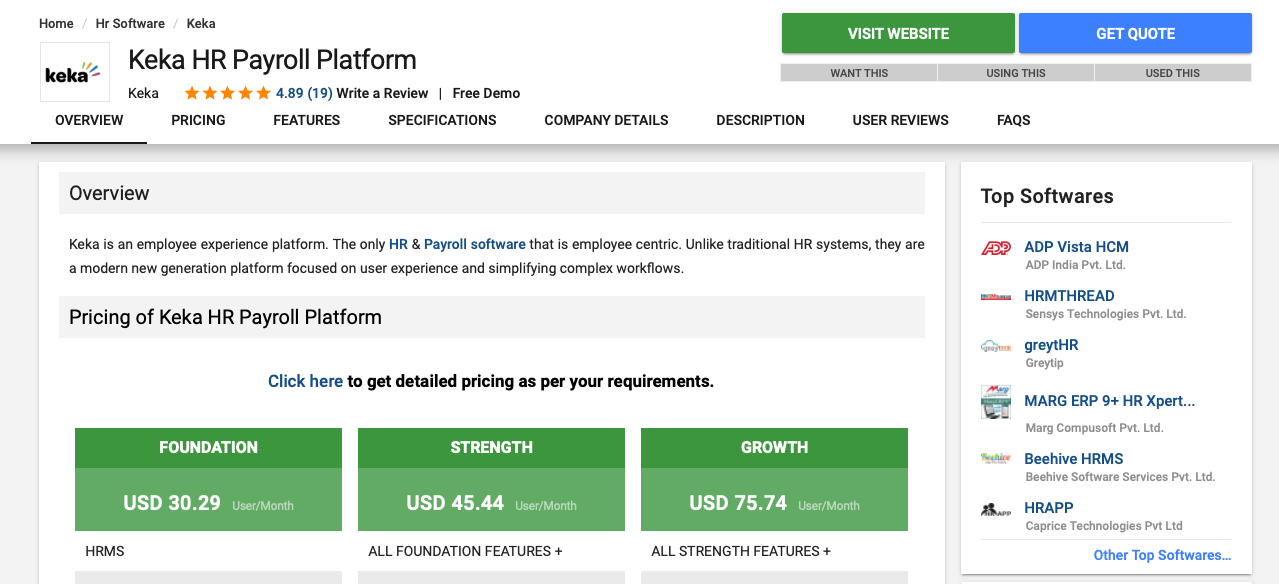Toggle the USED THIS option
This screenshot has width=1279, height=584.
[x=1172, y=73]
